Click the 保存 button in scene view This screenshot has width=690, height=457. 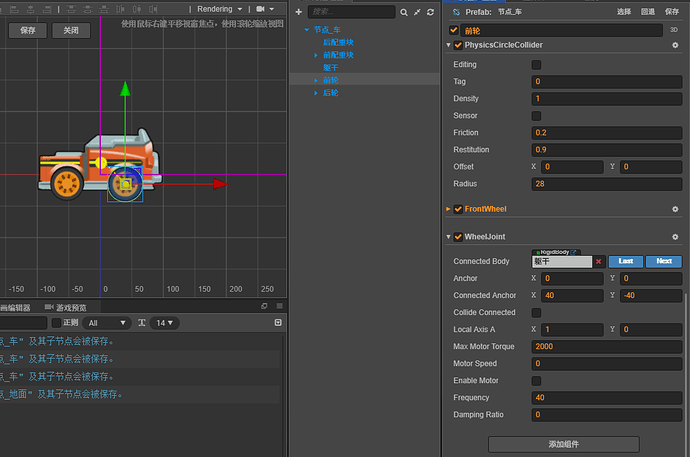pyautogui.click(x=27, y=30)
